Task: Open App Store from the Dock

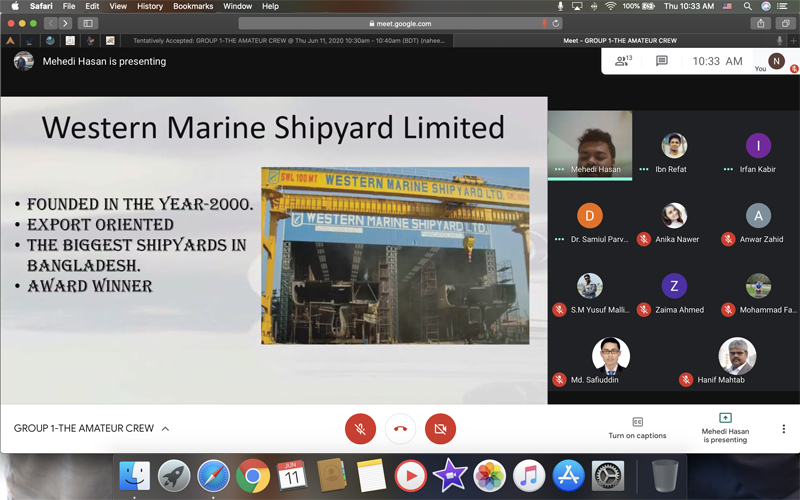Action: pyautogui.click(x=568, y=476)
